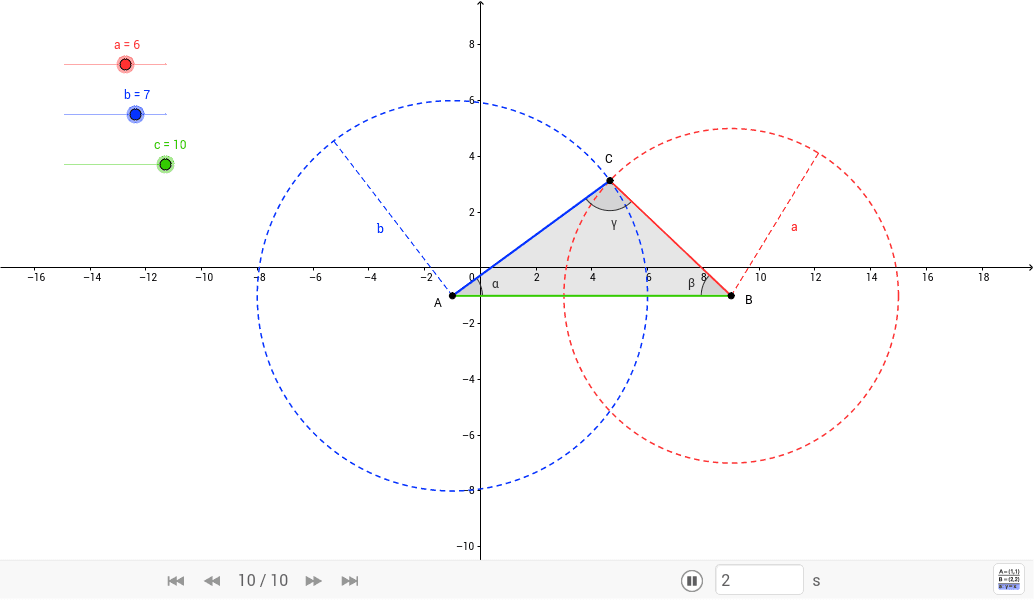Click the playback speed seconds field
Image resolution: width=1035 pixels, height=600 pixels.
pos(759,580)
